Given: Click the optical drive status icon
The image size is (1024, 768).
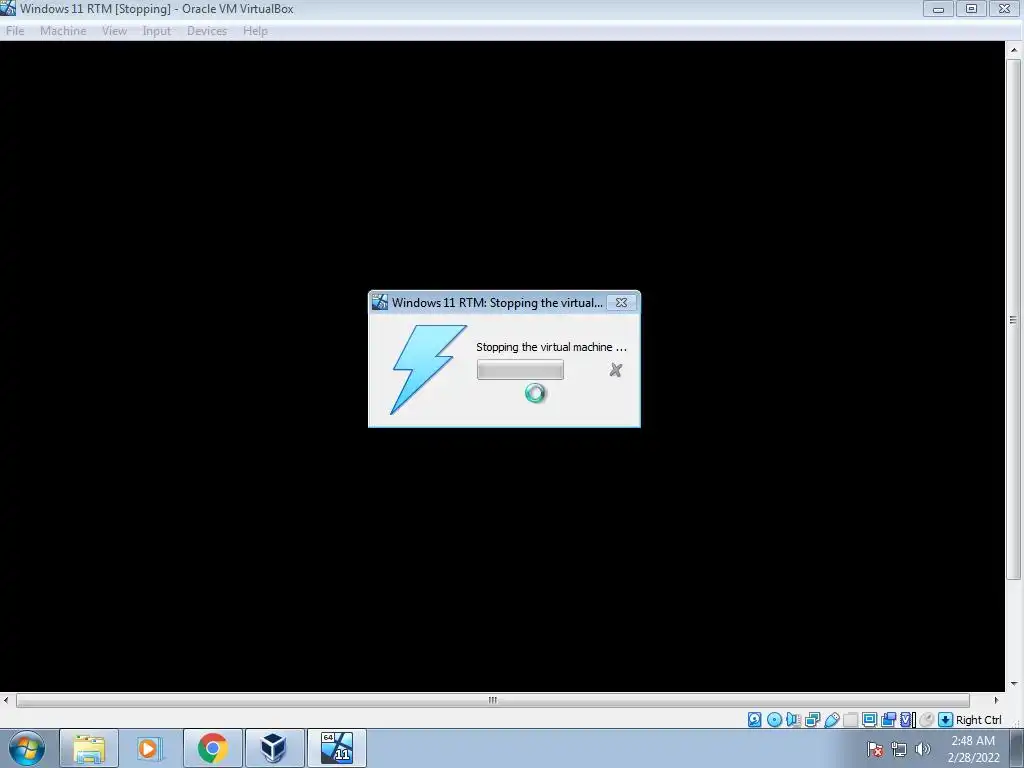Looking at the screenshot, I should click(774, 720).
